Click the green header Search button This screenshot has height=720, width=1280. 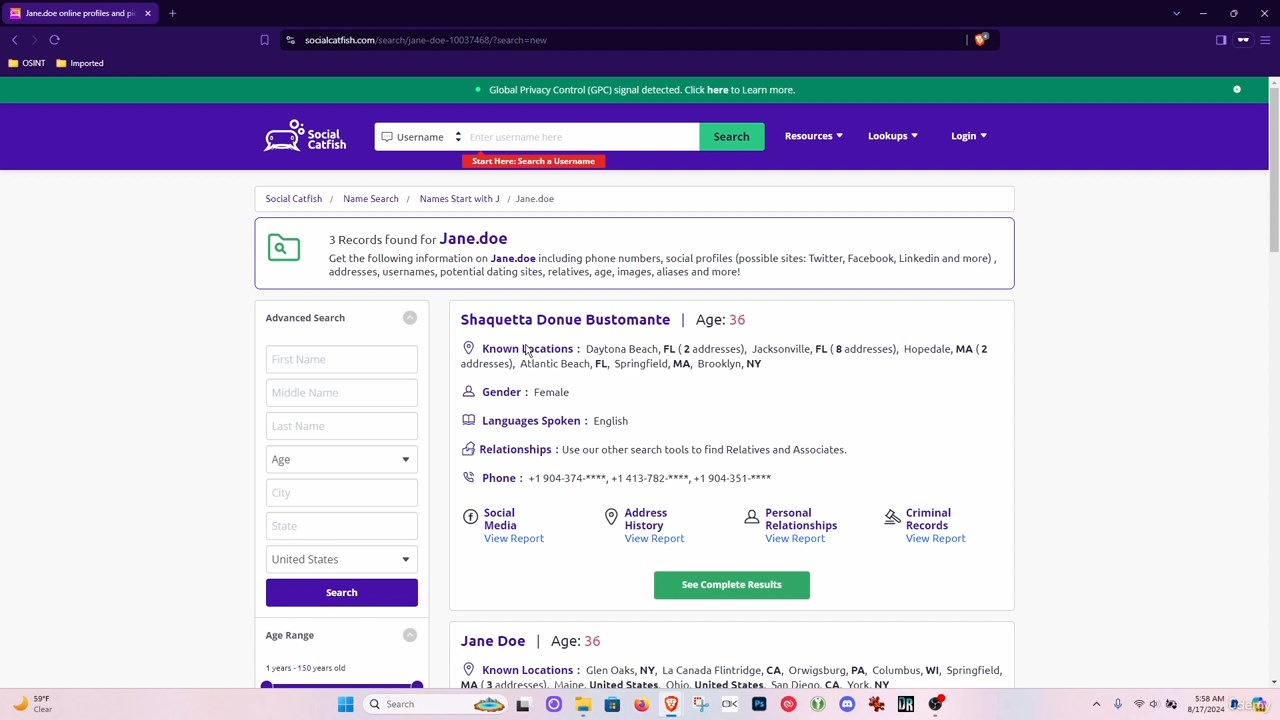click(731, 137)
